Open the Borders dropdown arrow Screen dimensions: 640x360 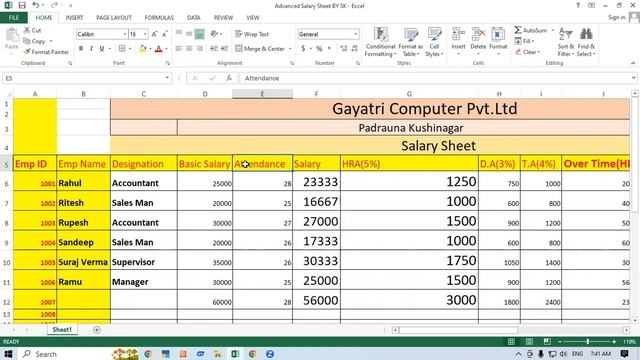pyautogui.click(x=130, y=49)
